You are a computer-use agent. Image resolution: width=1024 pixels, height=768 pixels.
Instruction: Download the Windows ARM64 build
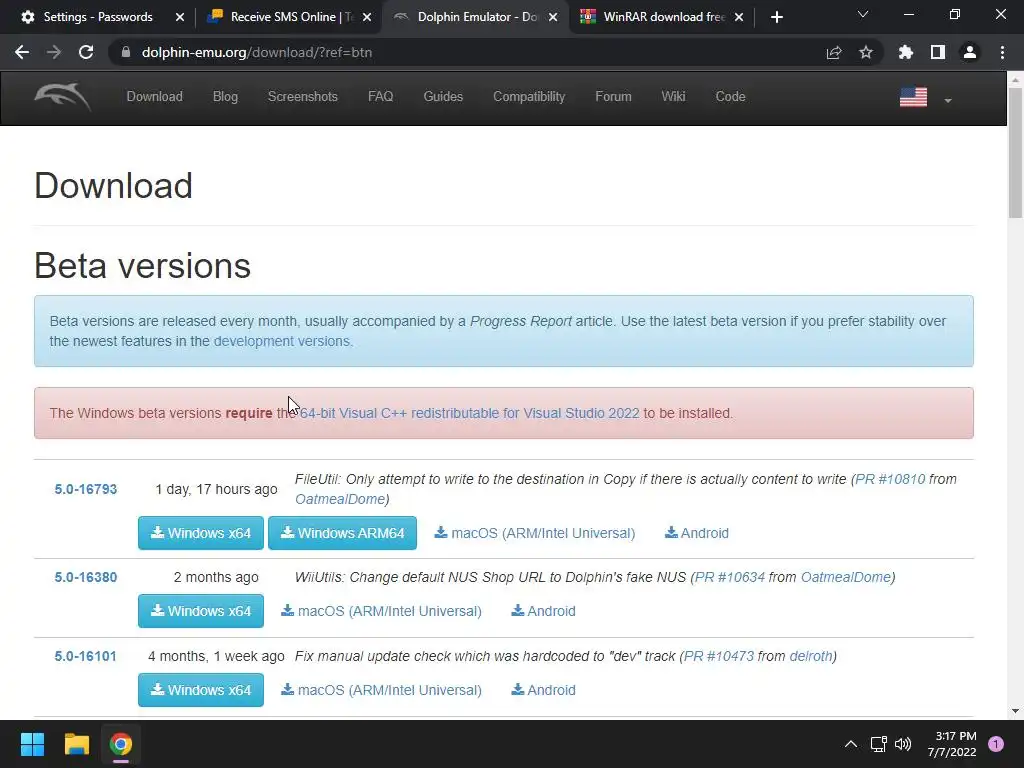click(342, 533)
